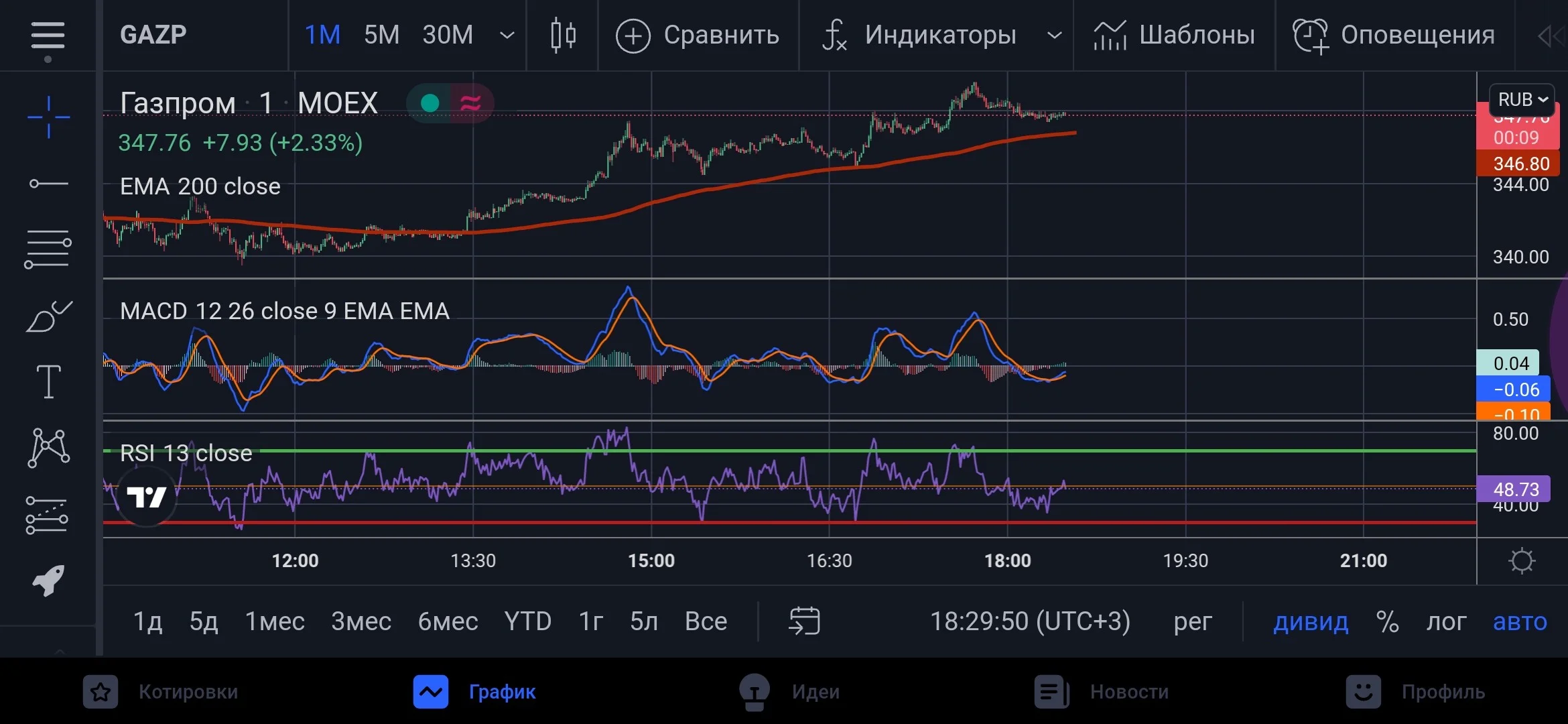Screen dimensions: 1568x724
Task: Click the 48.73 RSI value label
Action: click(x=1514, y=489)
